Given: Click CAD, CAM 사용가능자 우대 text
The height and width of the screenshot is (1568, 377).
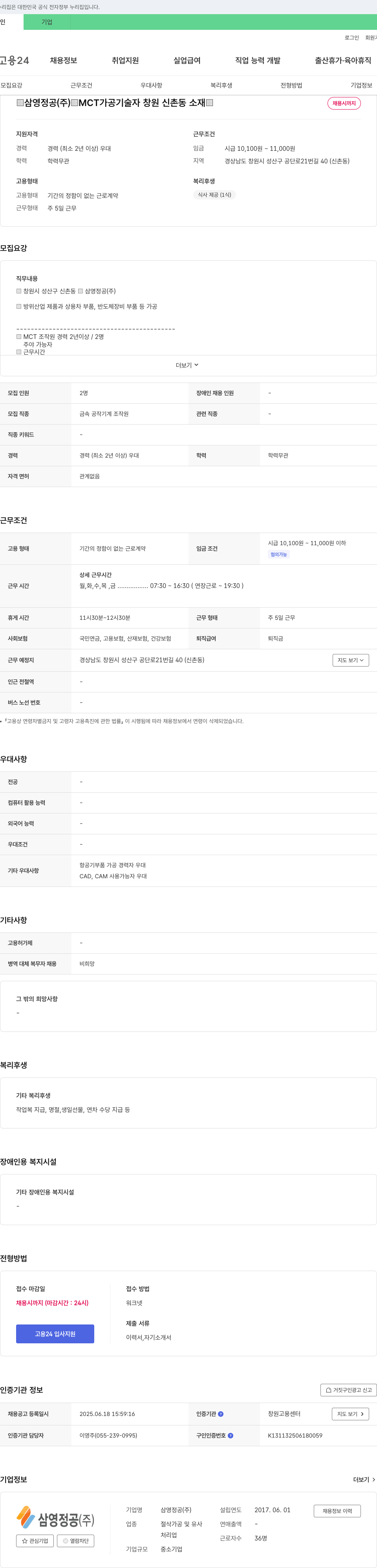Looking at the screenshot, I should (x=113, y=876).
